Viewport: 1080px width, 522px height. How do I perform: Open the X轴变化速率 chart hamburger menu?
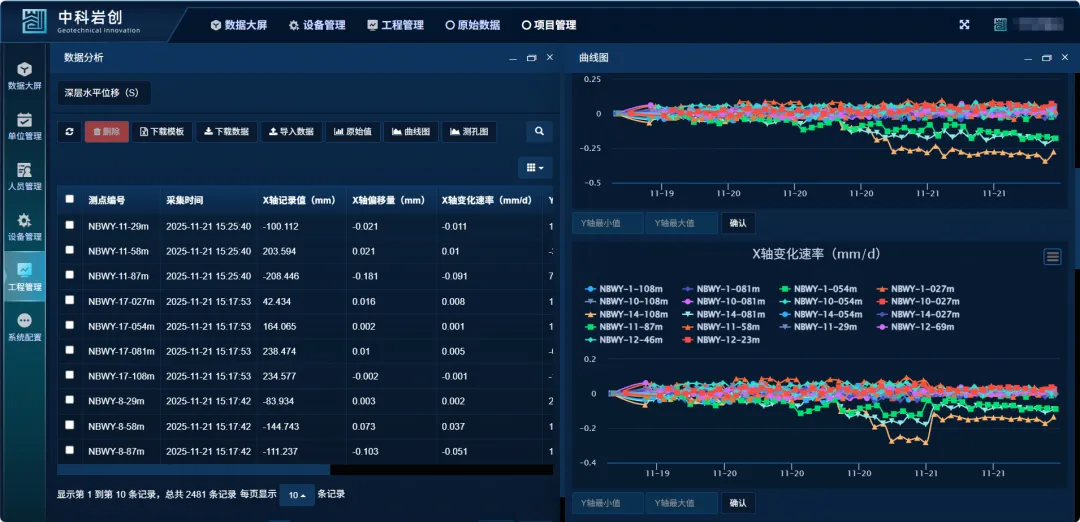[x=1052, y=257]
